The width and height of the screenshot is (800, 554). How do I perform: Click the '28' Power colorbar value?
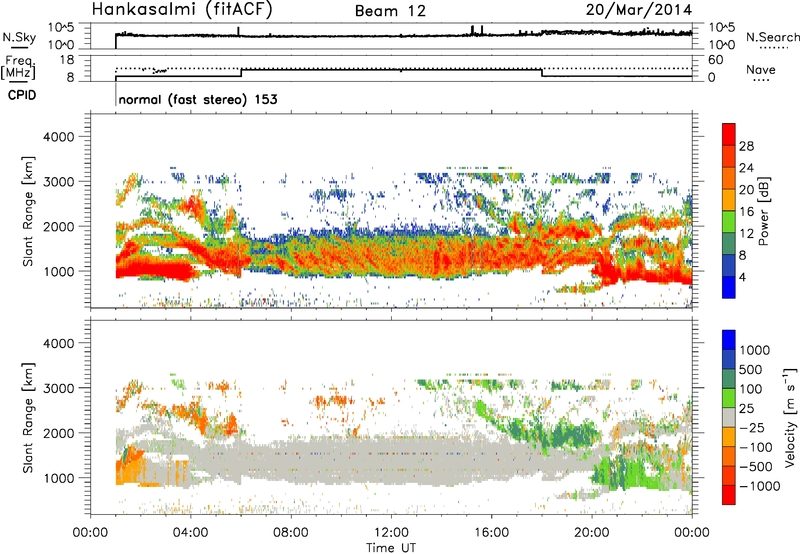coord(746,146)
